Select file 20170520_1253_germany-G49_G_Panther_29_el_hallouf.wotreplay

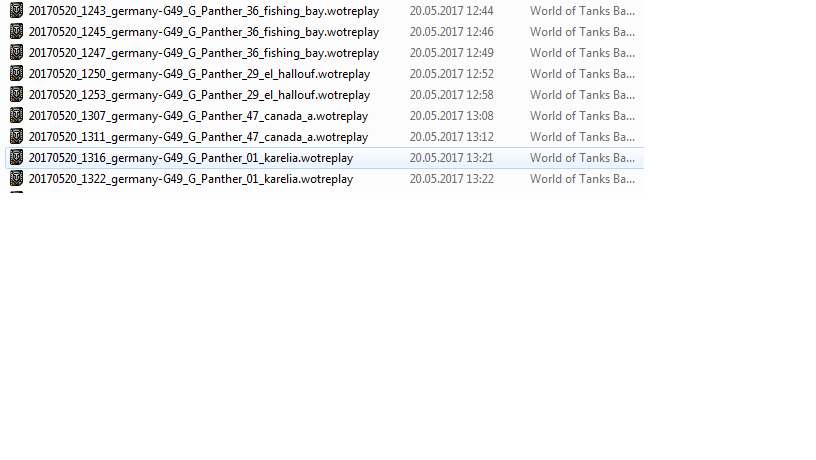(x=199, y=95)
